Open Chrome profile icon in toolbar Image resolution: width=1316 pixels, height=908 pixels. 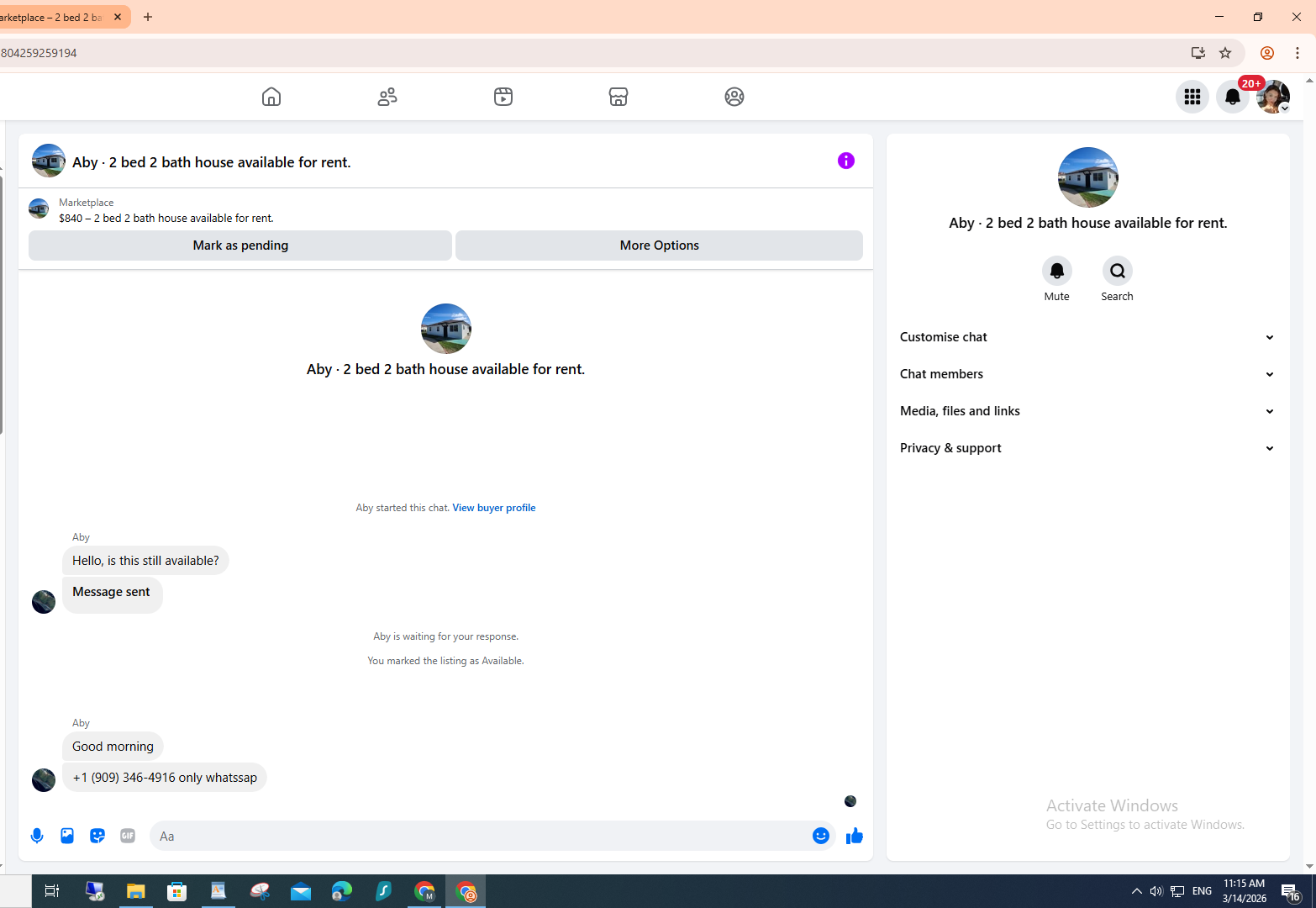click(1267, 53)
